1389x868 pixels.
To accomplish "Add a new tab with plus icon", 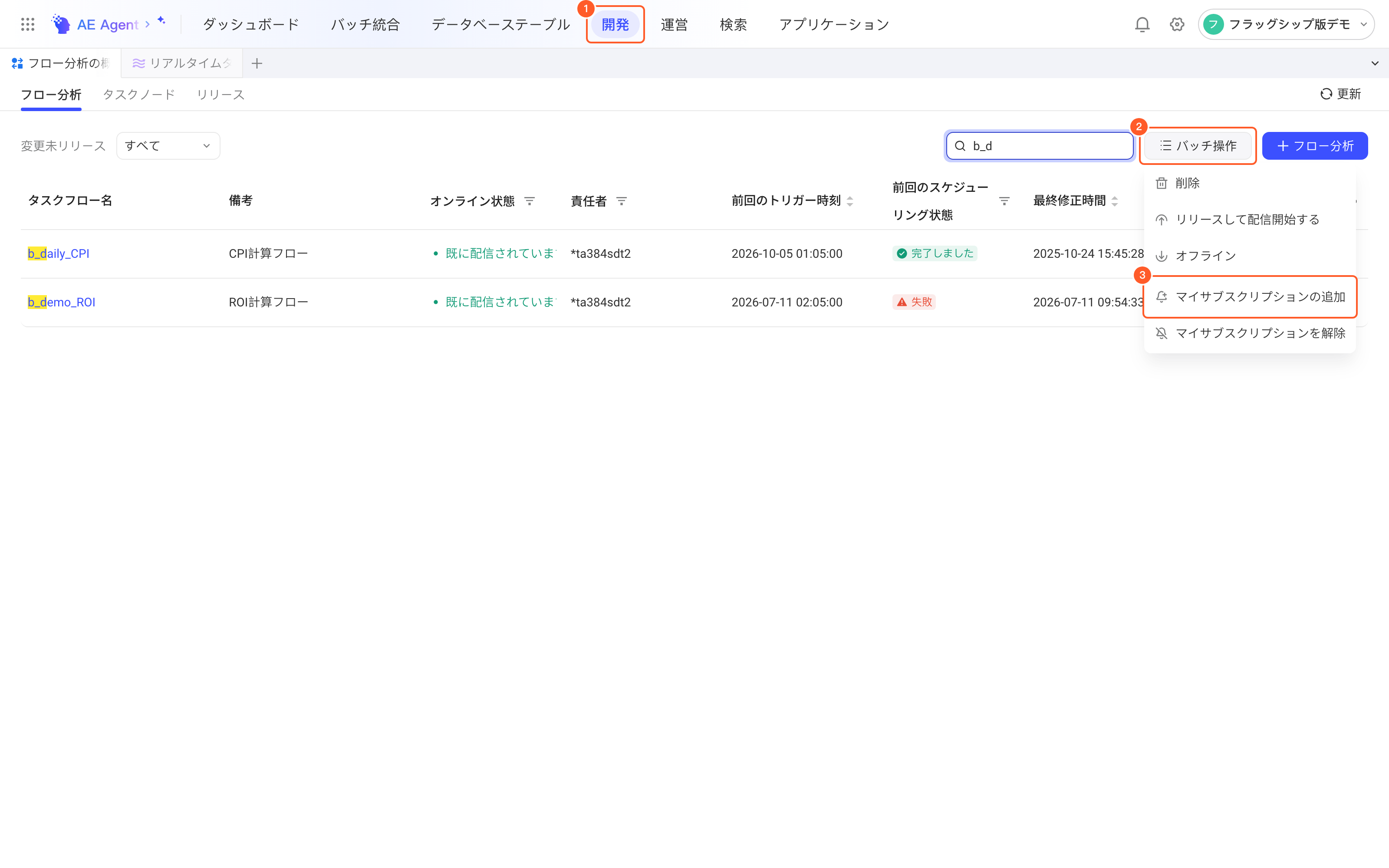I will 257,63.
